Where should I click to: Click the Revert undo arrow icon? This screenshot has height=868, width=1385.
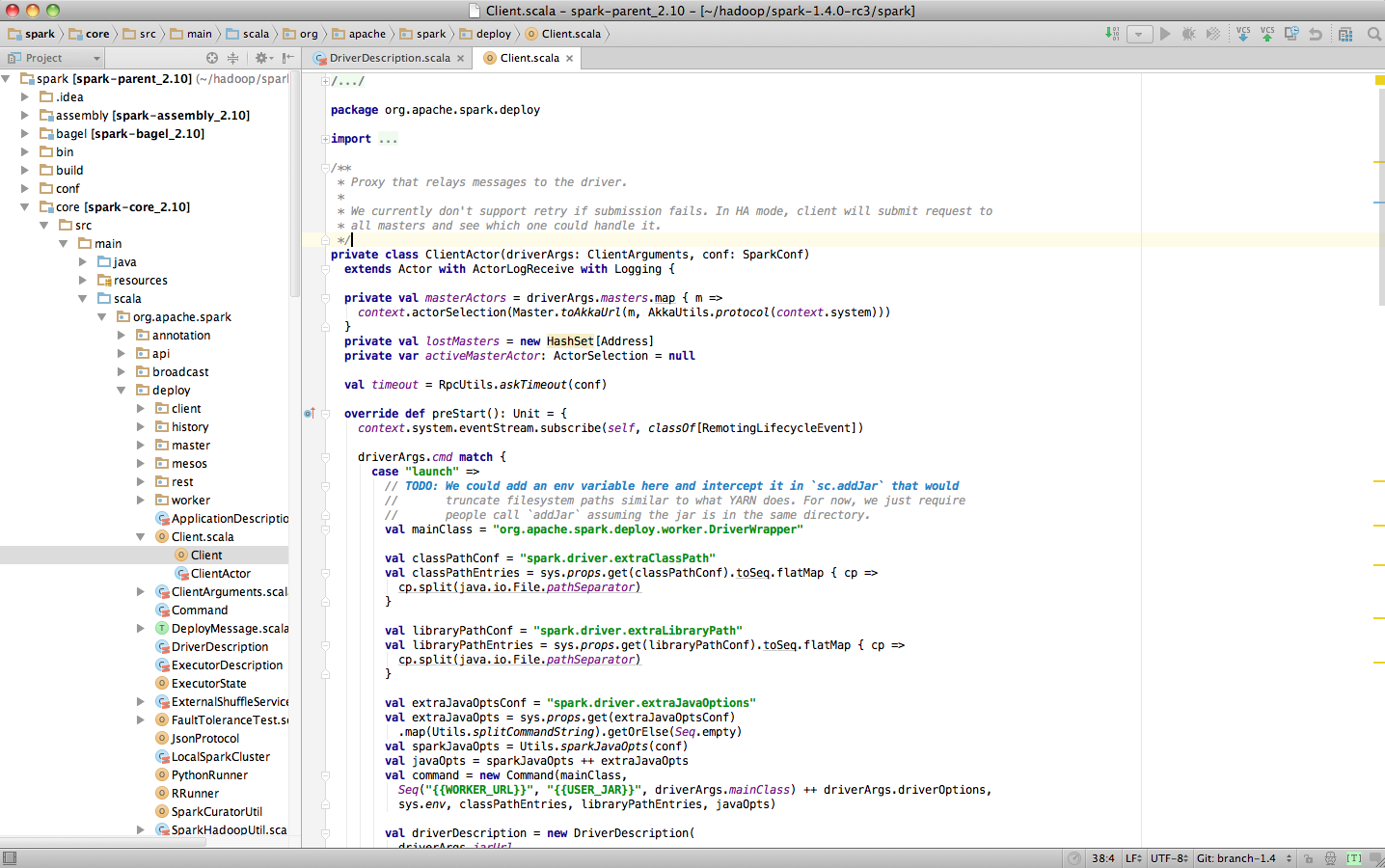[x=1316, y=34]
